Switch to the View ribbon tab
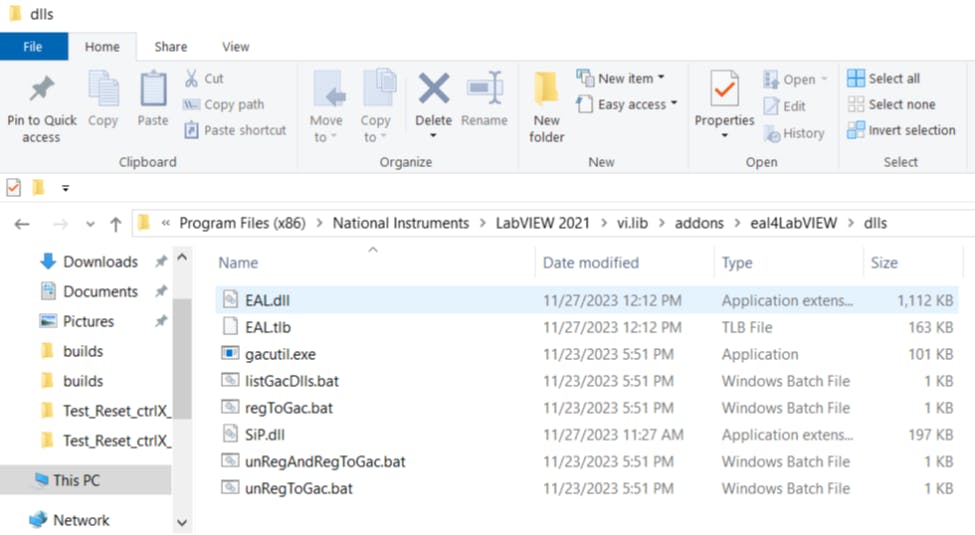 236,46
